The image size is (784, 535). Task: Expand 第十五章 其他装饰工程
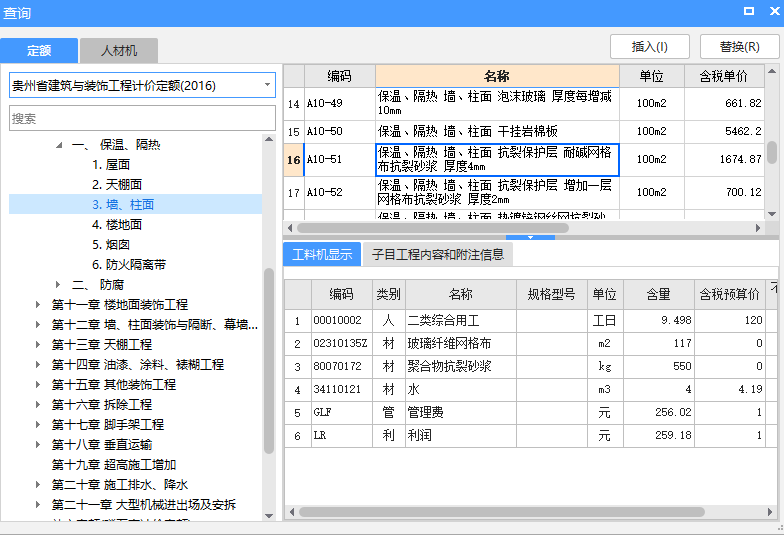pos(38,384)
